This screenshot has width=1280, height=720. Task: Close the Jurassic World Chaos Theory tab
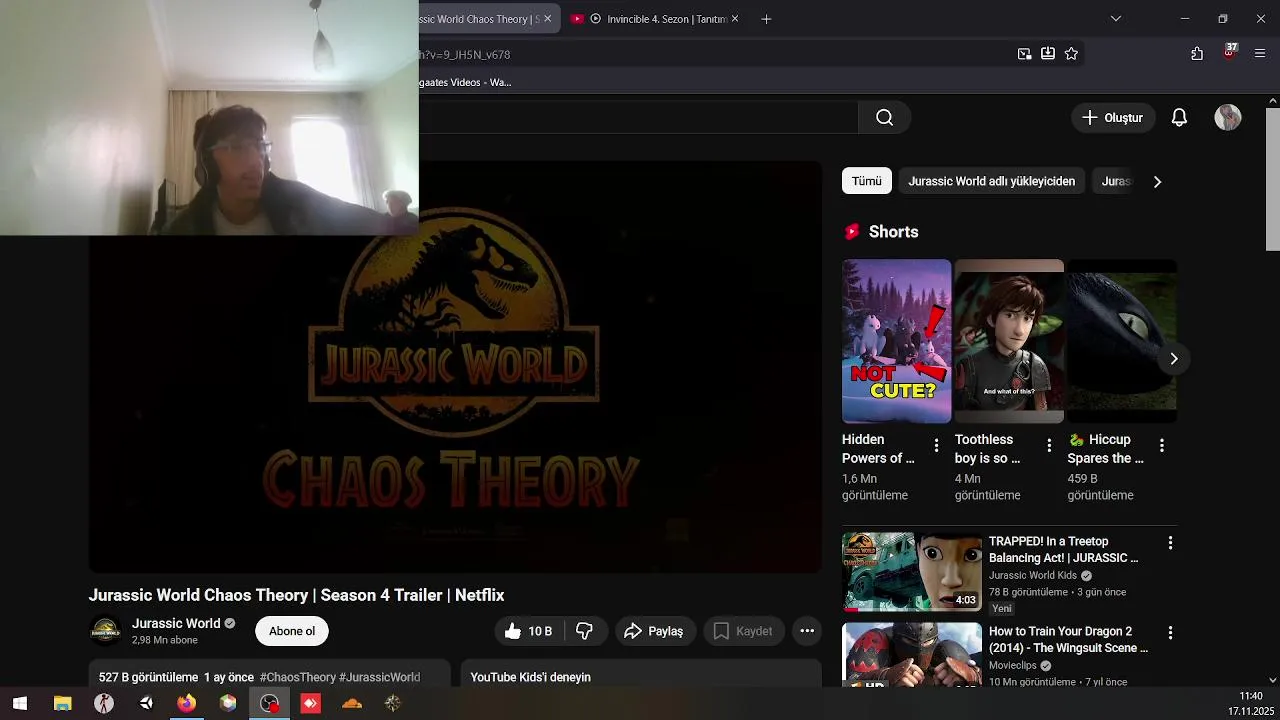point(547,19)
